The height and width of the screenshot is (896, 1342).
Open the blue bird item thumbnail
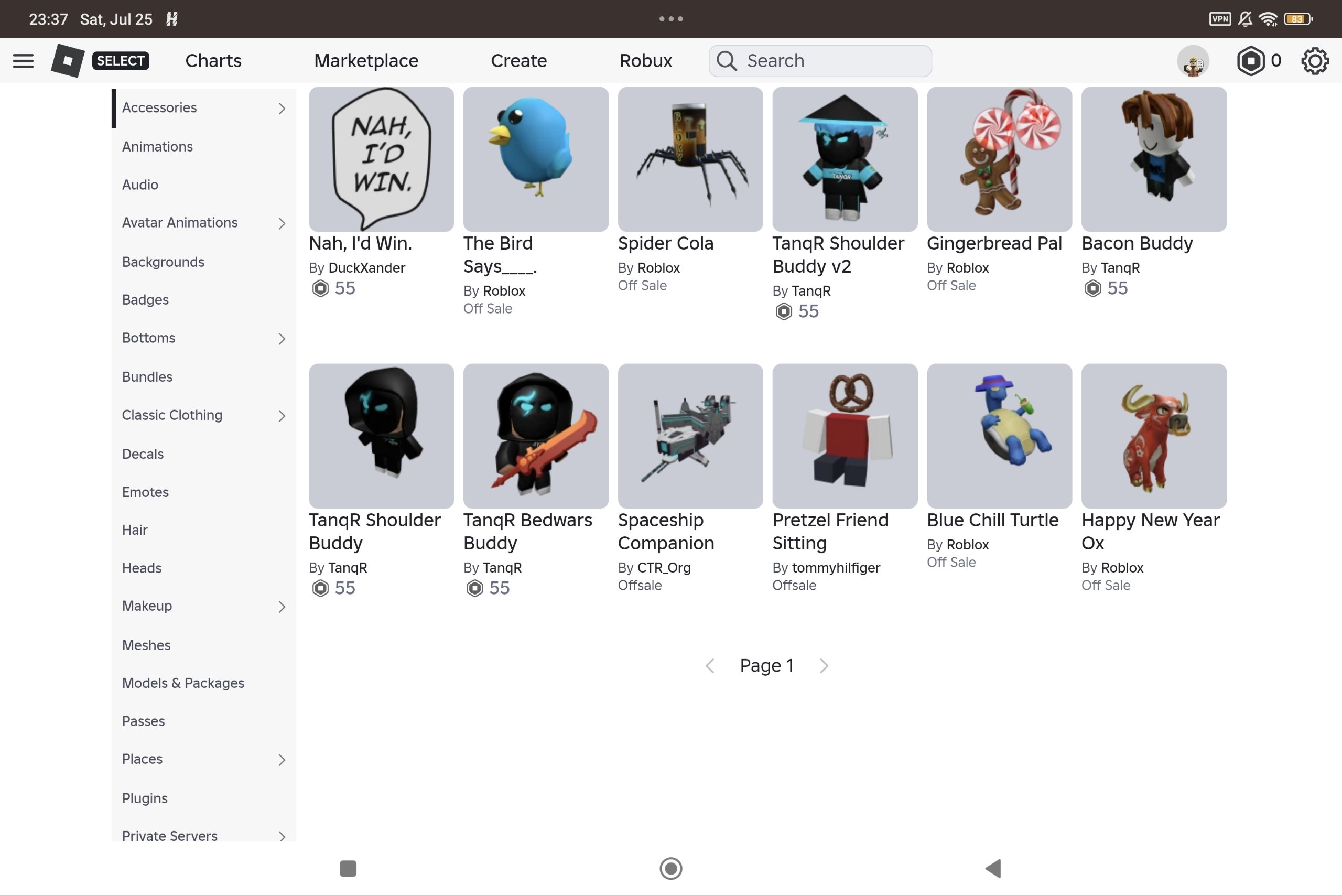pyautogui.click(x=536, y=159)
